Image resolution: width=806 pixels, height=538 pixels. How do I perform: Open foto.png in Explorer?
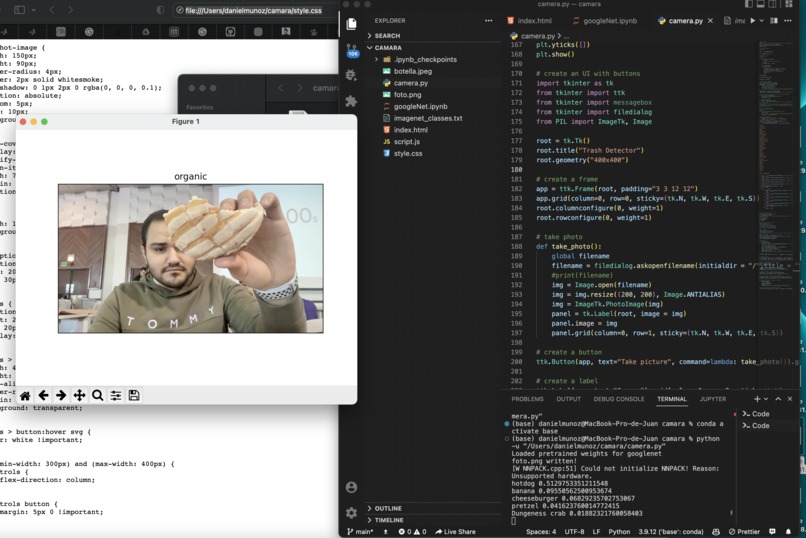433,95
